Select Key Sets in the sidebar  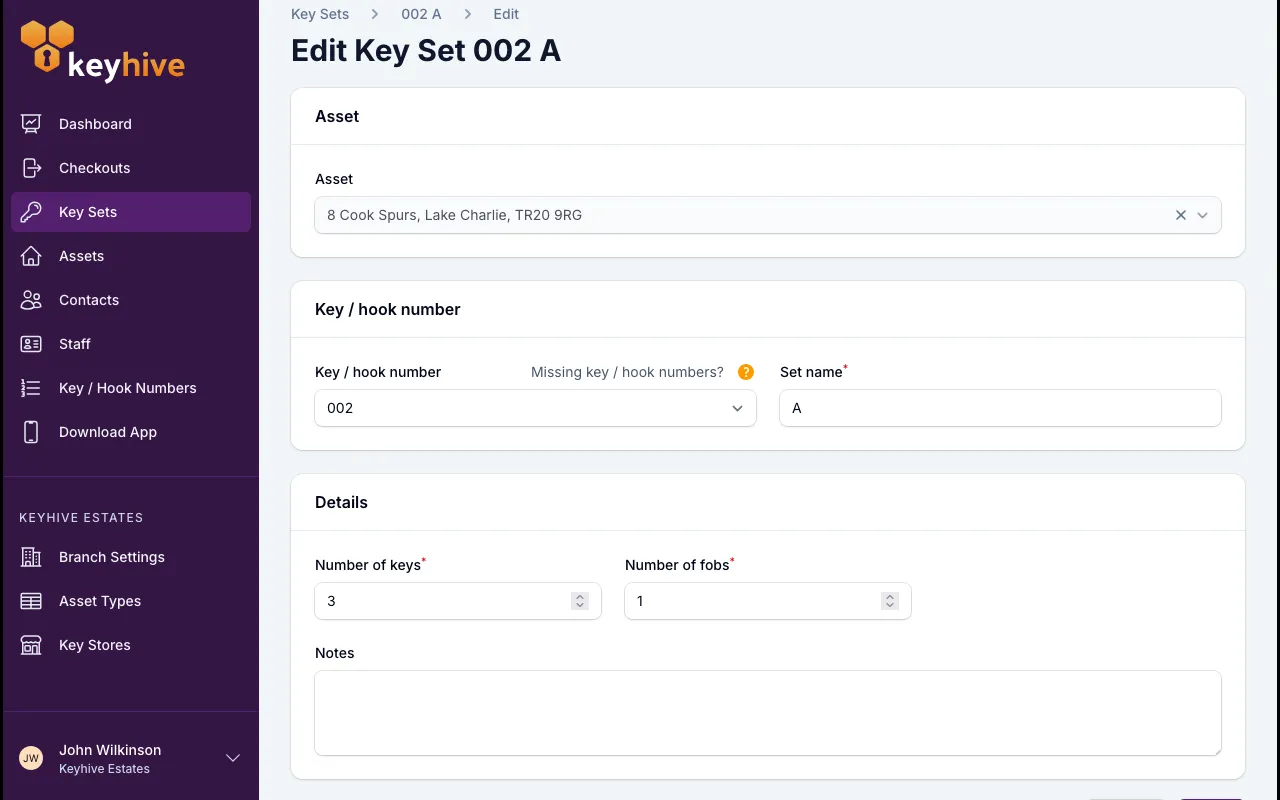click(x=131, y=212)
